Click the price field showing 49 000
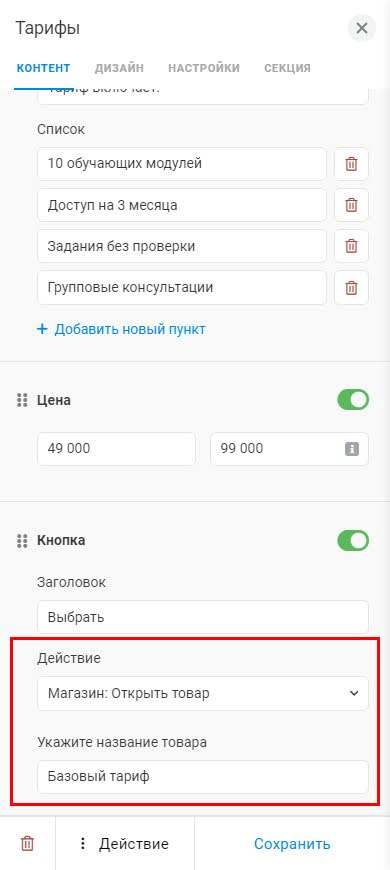390x870 pixels. coord(117,449)
